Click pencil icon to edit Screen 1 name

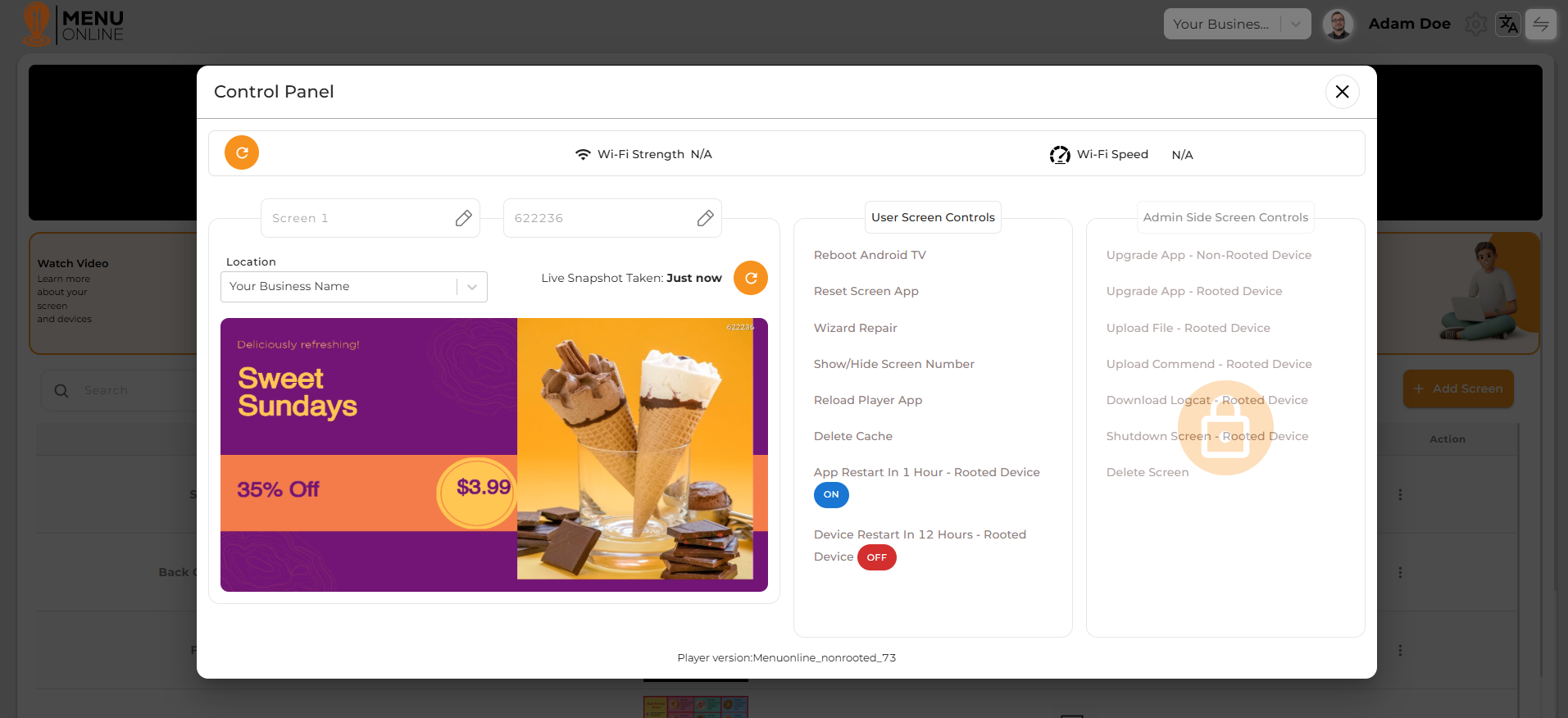(x=463, y=218)
